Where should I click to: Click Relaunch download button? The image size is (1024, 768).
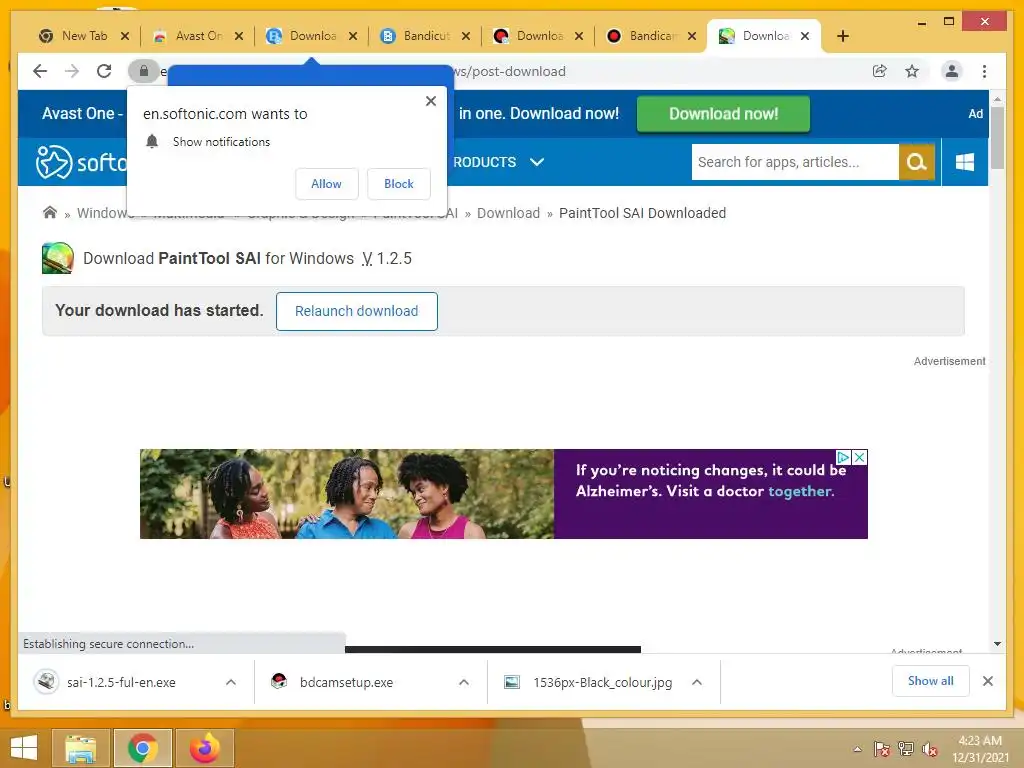357,311
